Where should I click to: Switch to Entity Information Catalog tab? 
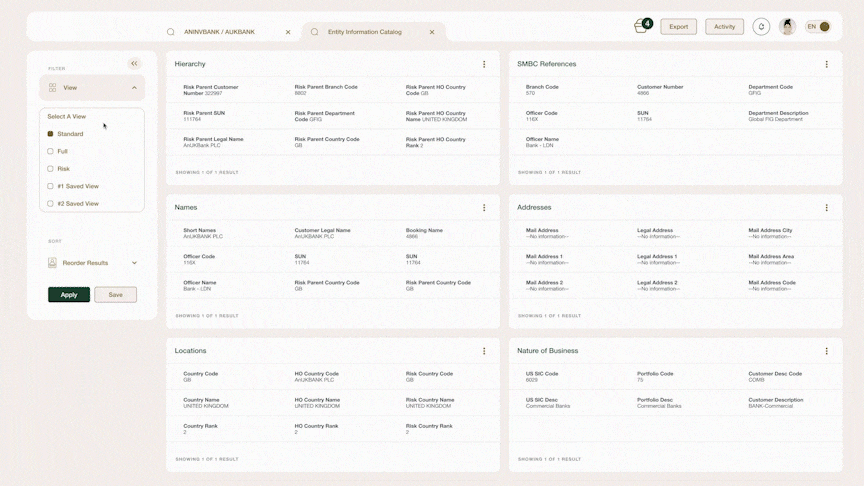click(365, 32)
